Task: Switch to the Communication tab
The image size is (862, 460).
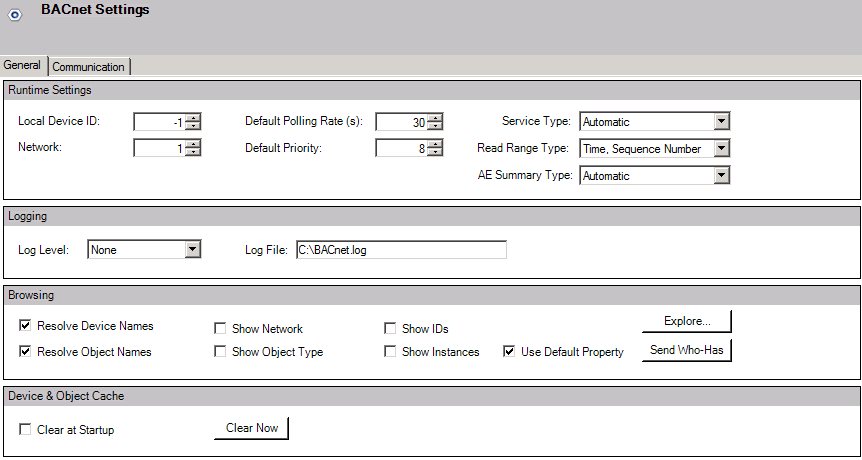Action: tap(89, 67)
